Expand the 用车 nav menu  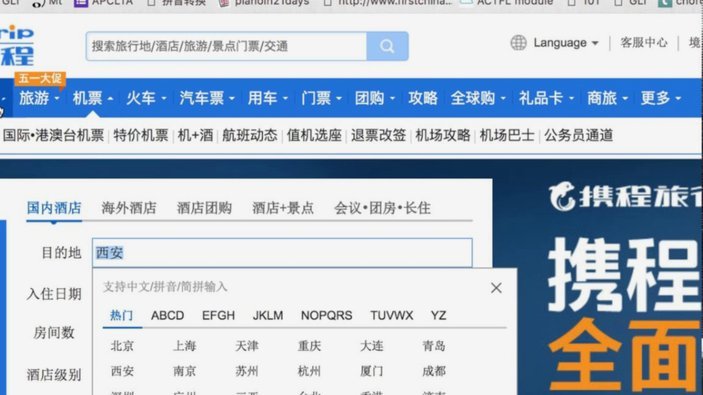tap(268, 98)
